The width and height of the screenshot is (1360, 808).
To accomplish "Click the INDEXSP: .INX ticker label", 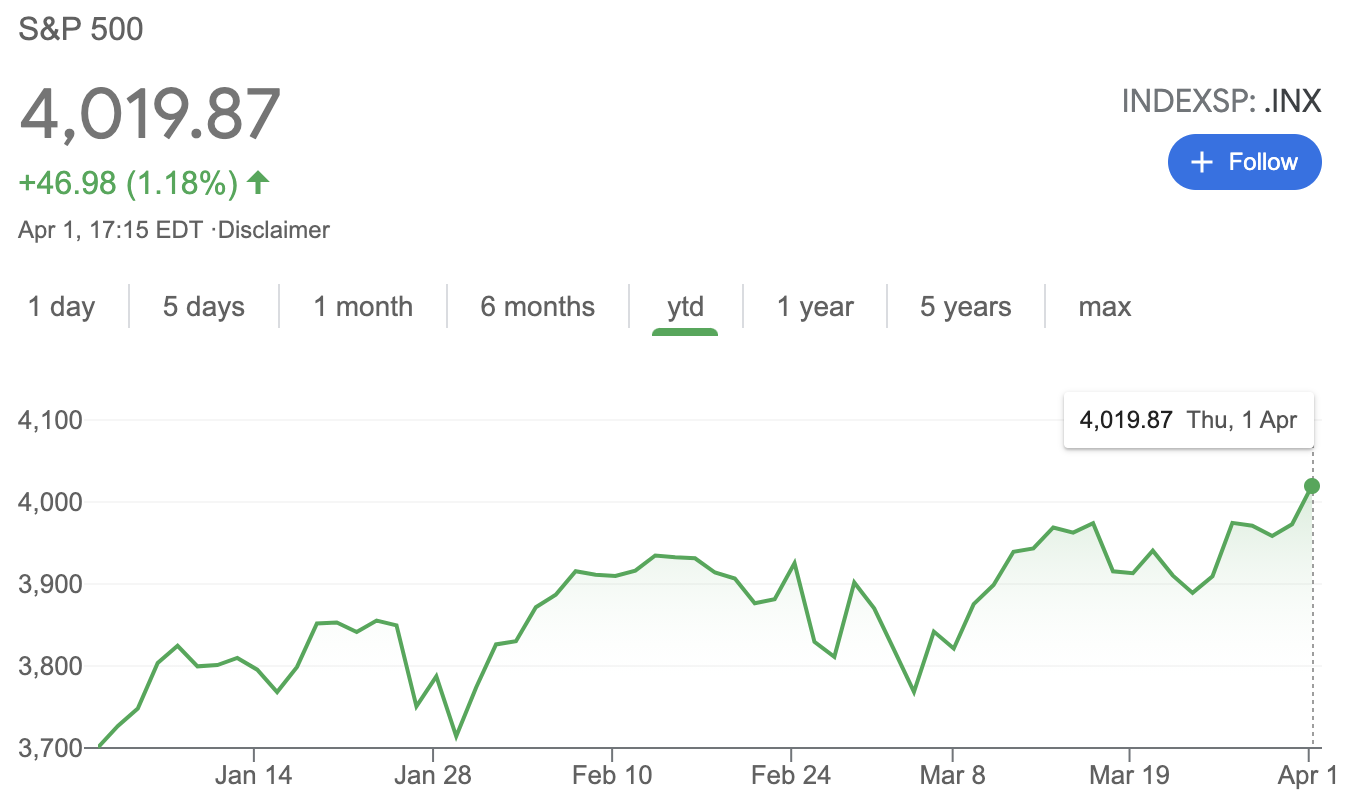I will (x=1222, y=102).
